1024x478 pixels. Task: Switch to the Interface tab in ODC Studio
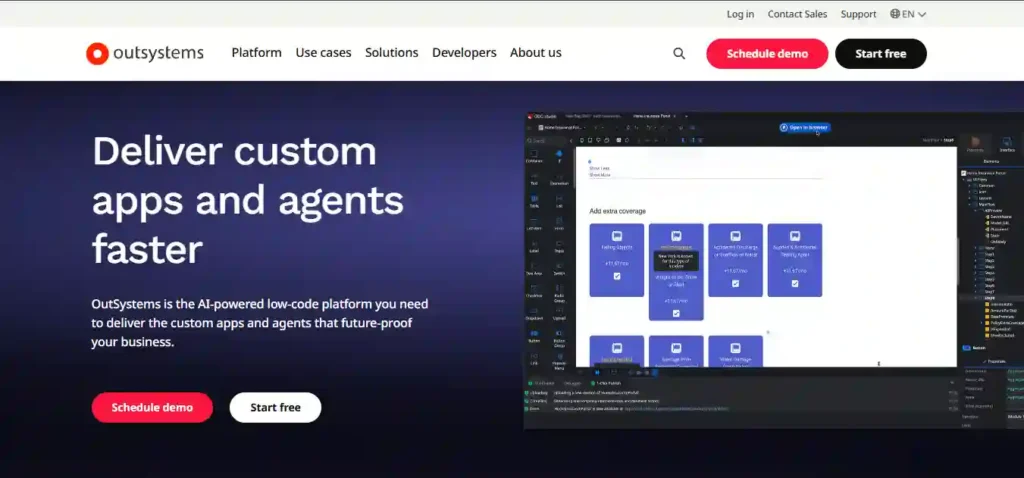point(1006,144)
